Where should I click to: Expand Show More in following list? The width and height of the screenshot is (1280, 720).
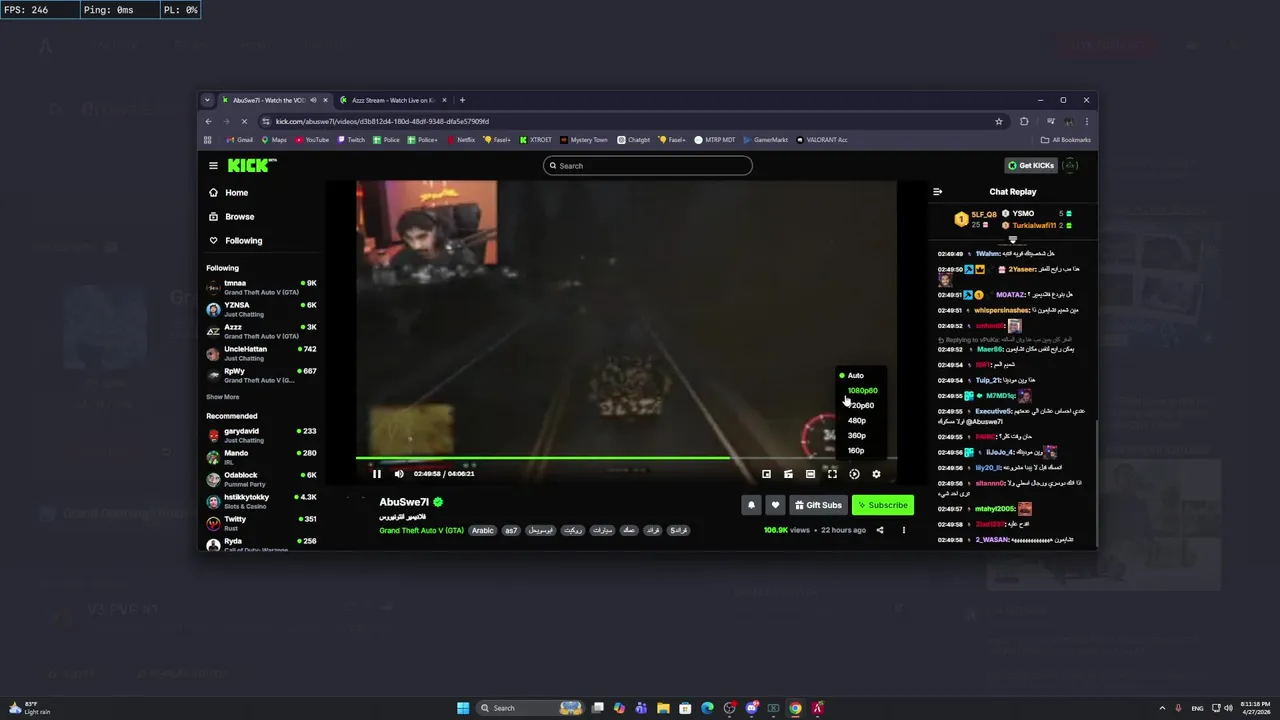222,397
